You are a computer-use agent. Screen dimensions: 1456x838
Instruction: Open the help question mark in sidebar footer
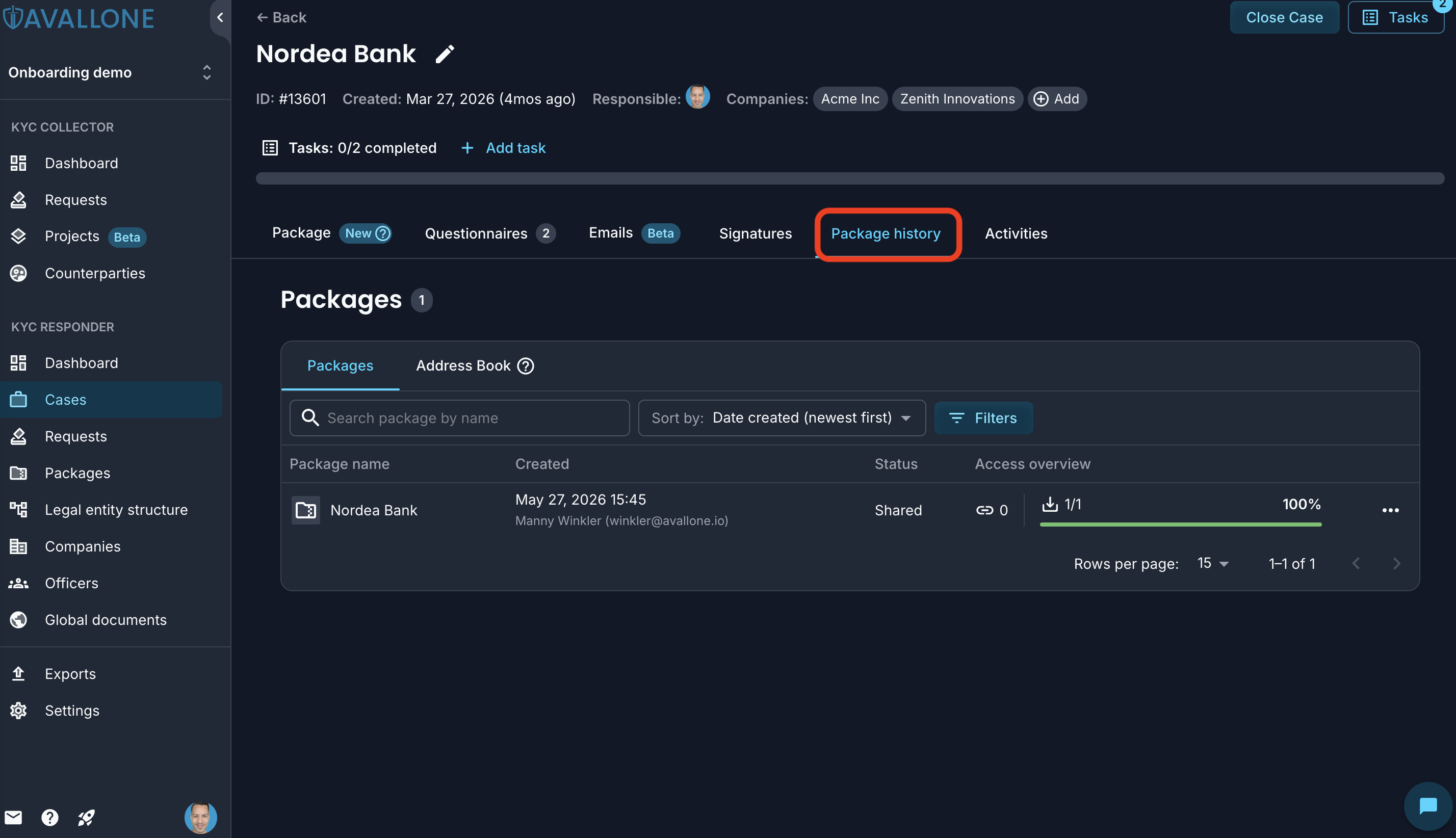pos(50,817)
